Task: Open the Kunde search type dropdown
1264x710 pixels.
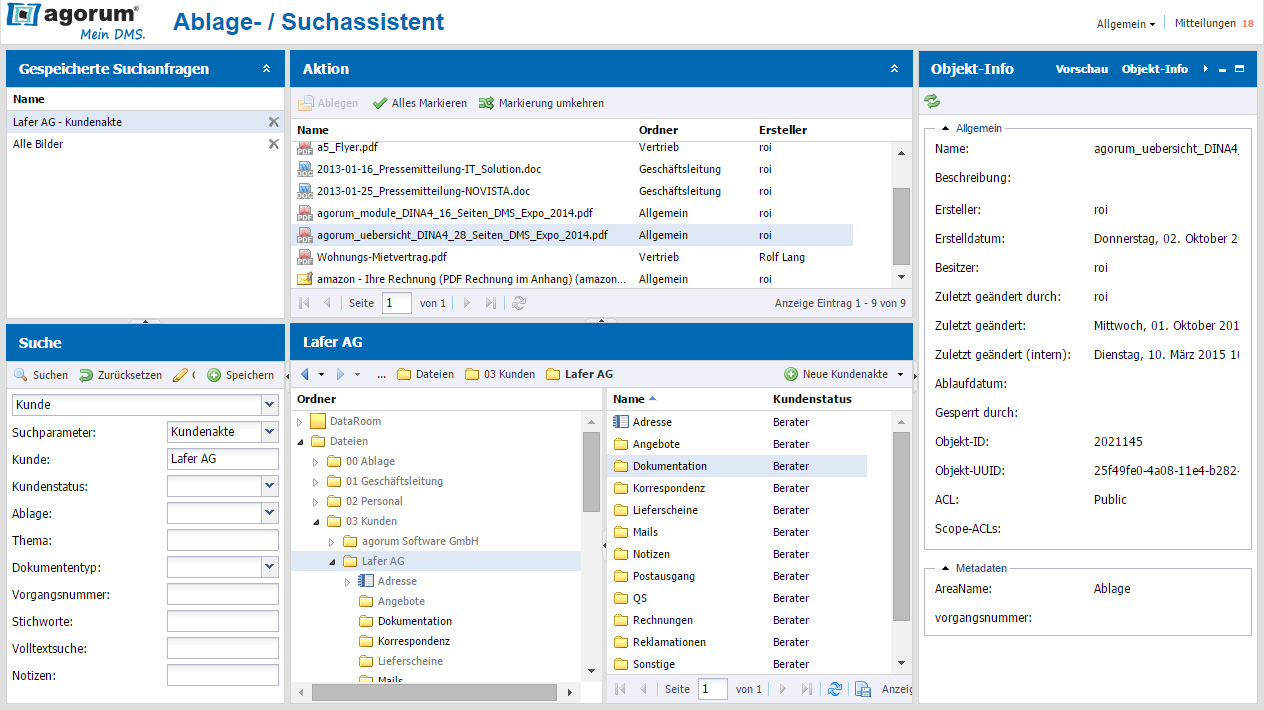Action: pyautogui.click(x=269, y=404)
